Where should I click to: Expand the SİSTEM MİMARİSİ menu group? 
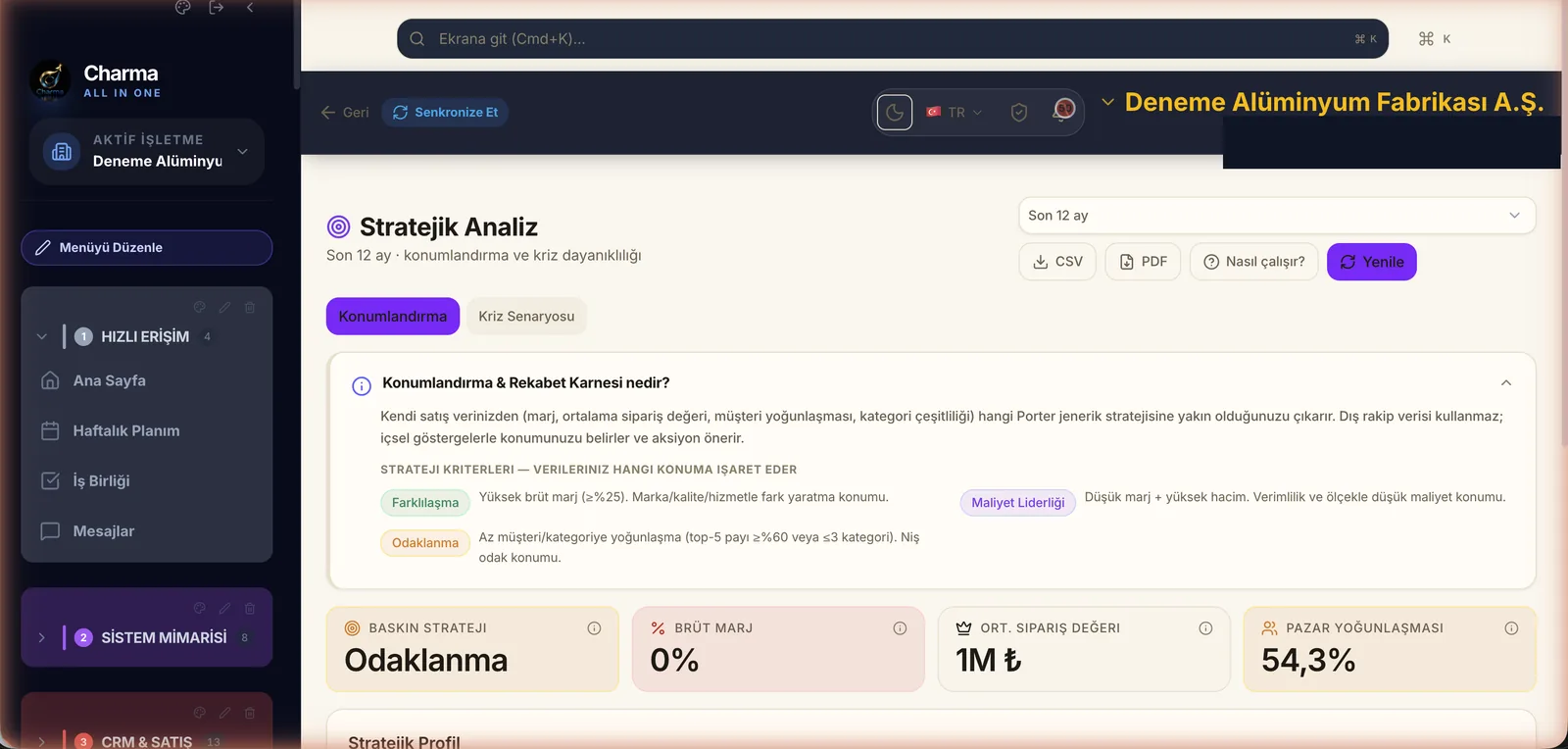pyautogui.click(x=42, y=637)
